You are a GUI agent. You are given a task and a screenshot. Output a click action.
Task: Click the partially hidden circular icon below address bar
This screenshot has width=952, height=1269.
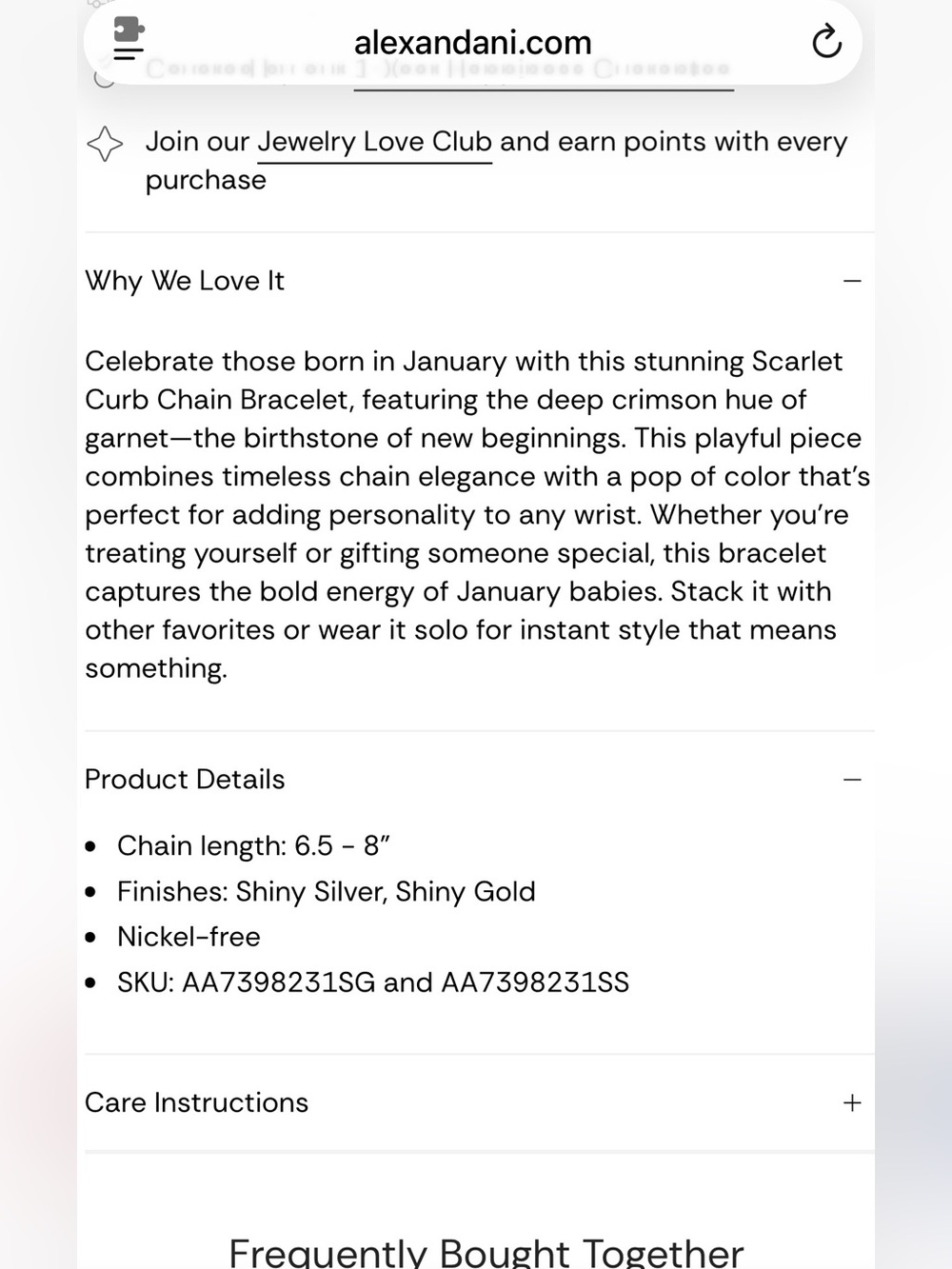(105, 78)
